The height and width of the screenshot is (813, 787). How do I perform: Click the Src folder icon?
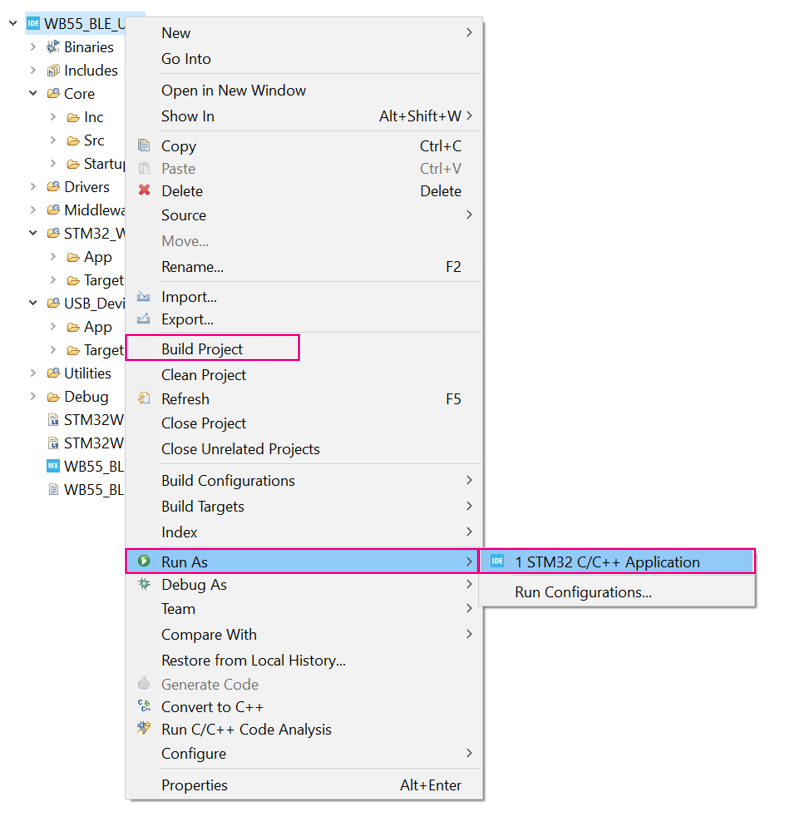pos(73,141)
